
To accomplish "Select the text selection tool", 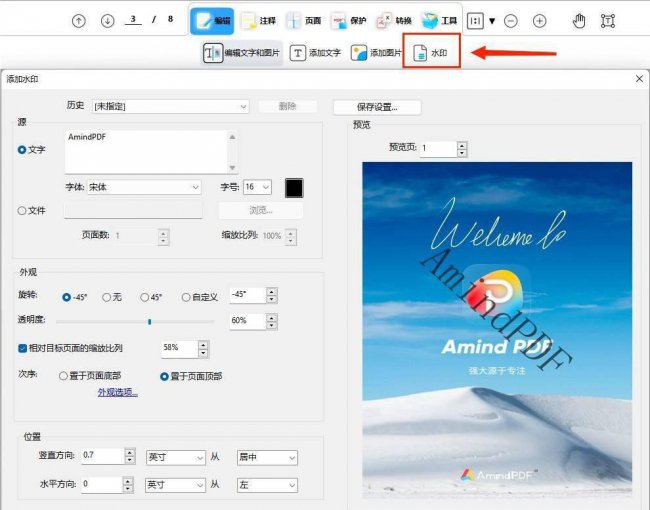I will tap(608, 21).
